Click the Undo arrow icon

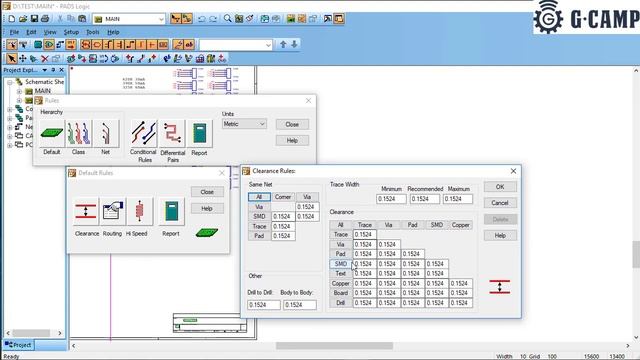click(202, 19)
